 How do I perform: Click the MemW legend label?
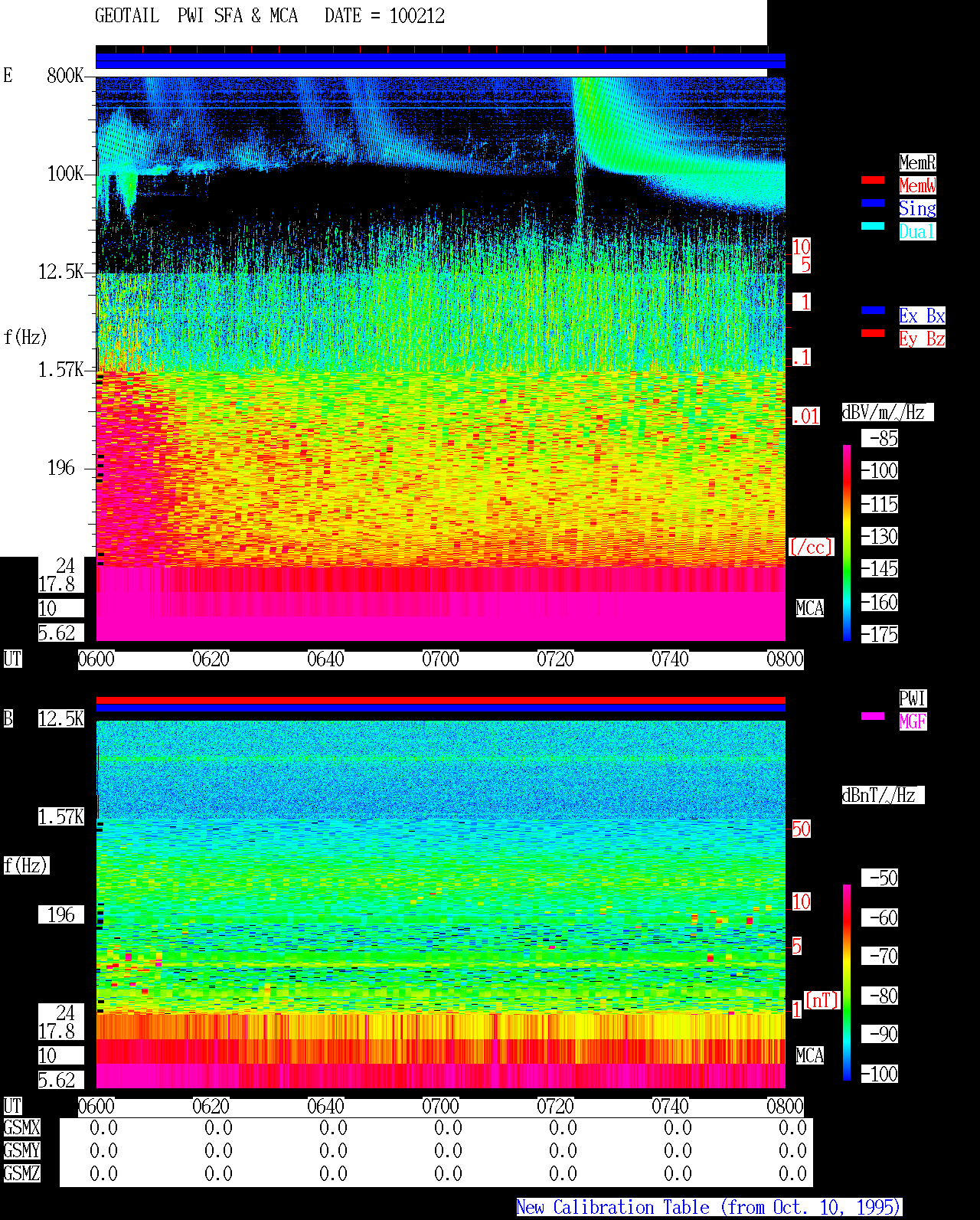(917, 185)
